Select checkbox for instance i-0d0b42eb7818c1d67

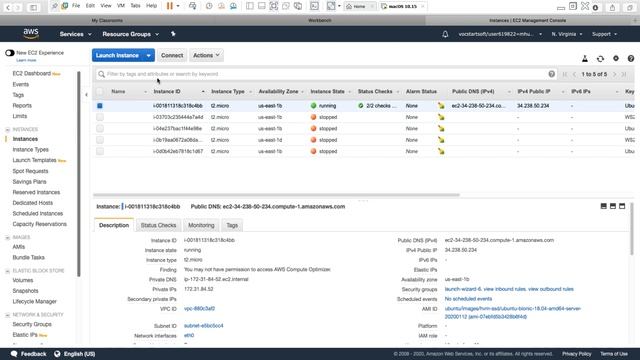[100, 151]
